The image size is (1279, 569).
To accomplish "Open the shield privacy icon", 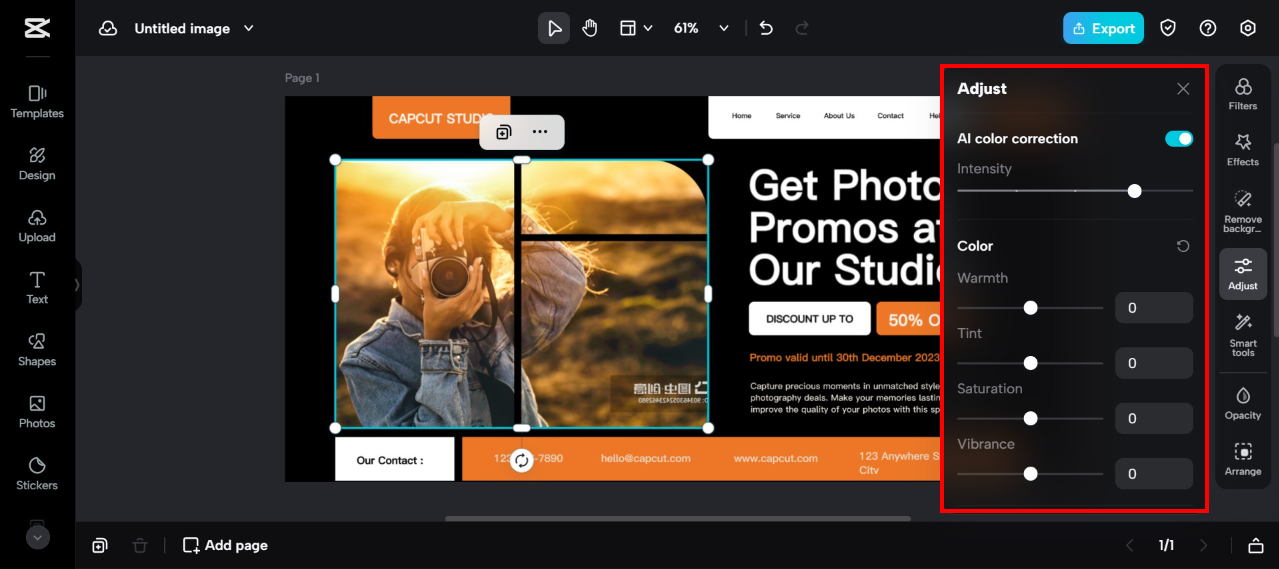I will (1168, 28).
